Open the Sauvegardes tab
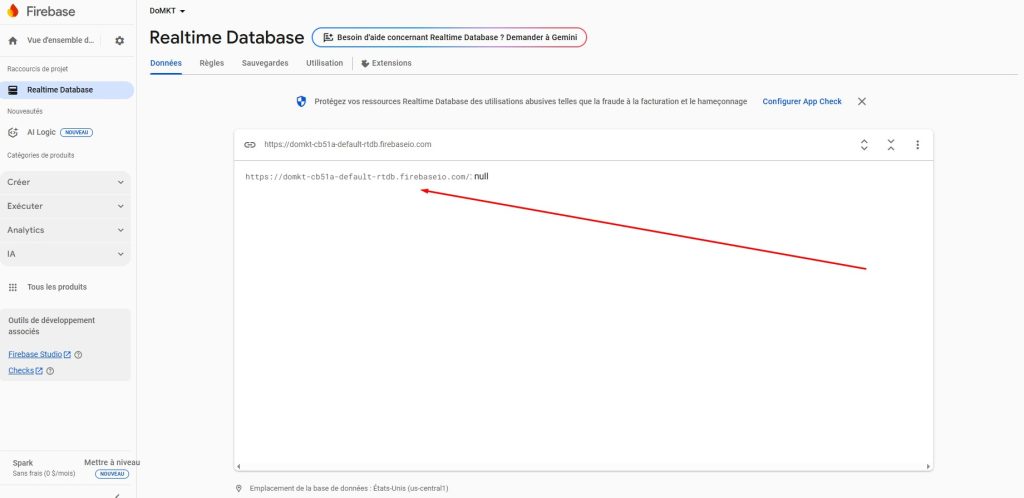 (265, 63)
